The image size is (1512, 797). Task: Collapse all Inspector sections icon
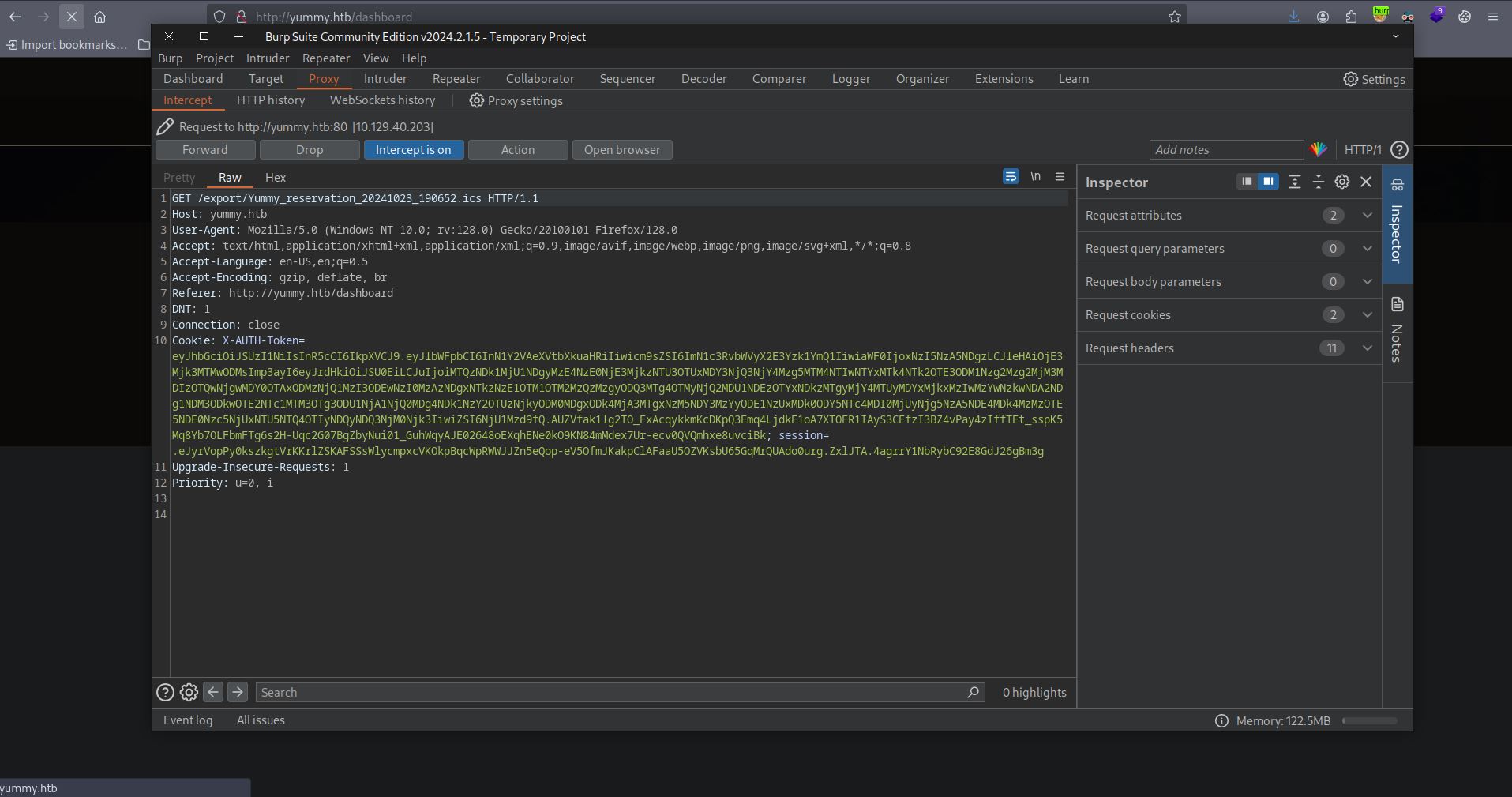tap(1318, 182)
